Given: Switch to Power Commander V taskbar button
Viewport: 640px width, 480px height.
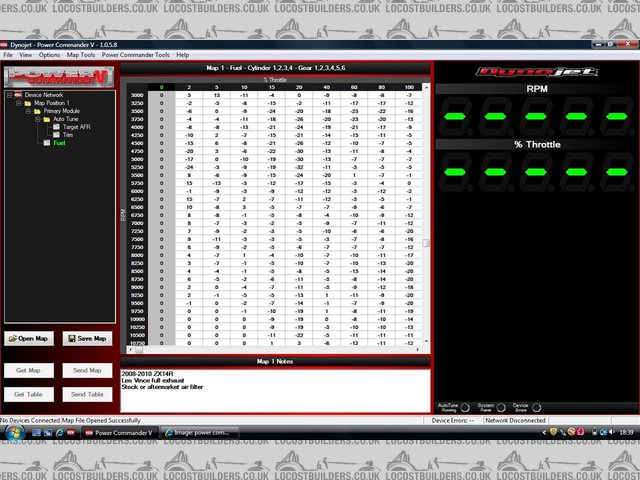Looking at the screenshot, I should [119, 433].
